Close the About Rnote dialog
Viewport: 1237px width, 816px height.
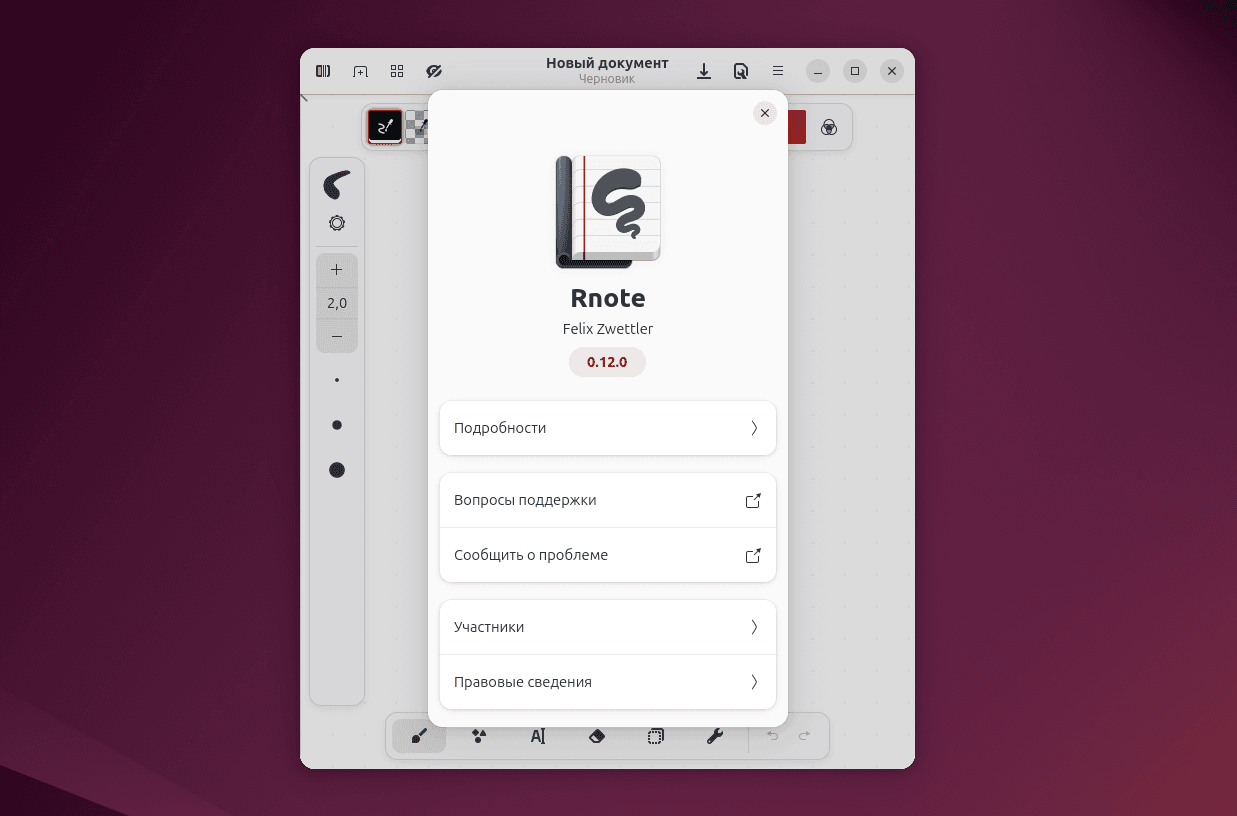[x=765, y=113]
